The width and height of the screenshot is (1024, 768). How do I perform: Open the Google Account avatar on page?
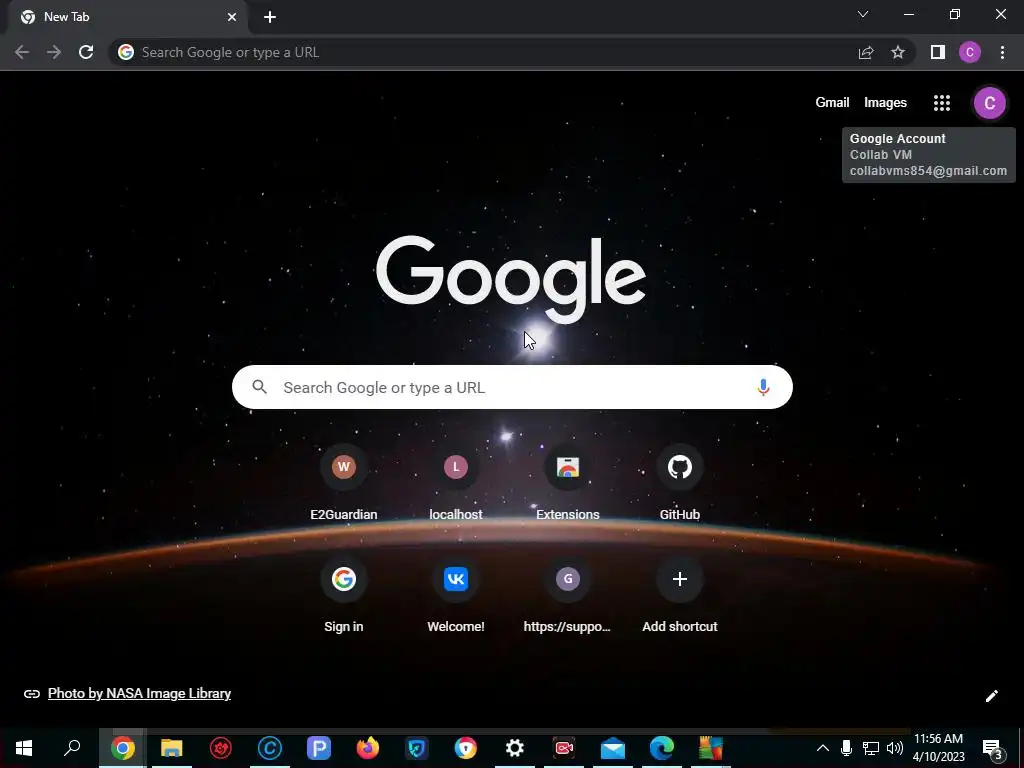989,103
